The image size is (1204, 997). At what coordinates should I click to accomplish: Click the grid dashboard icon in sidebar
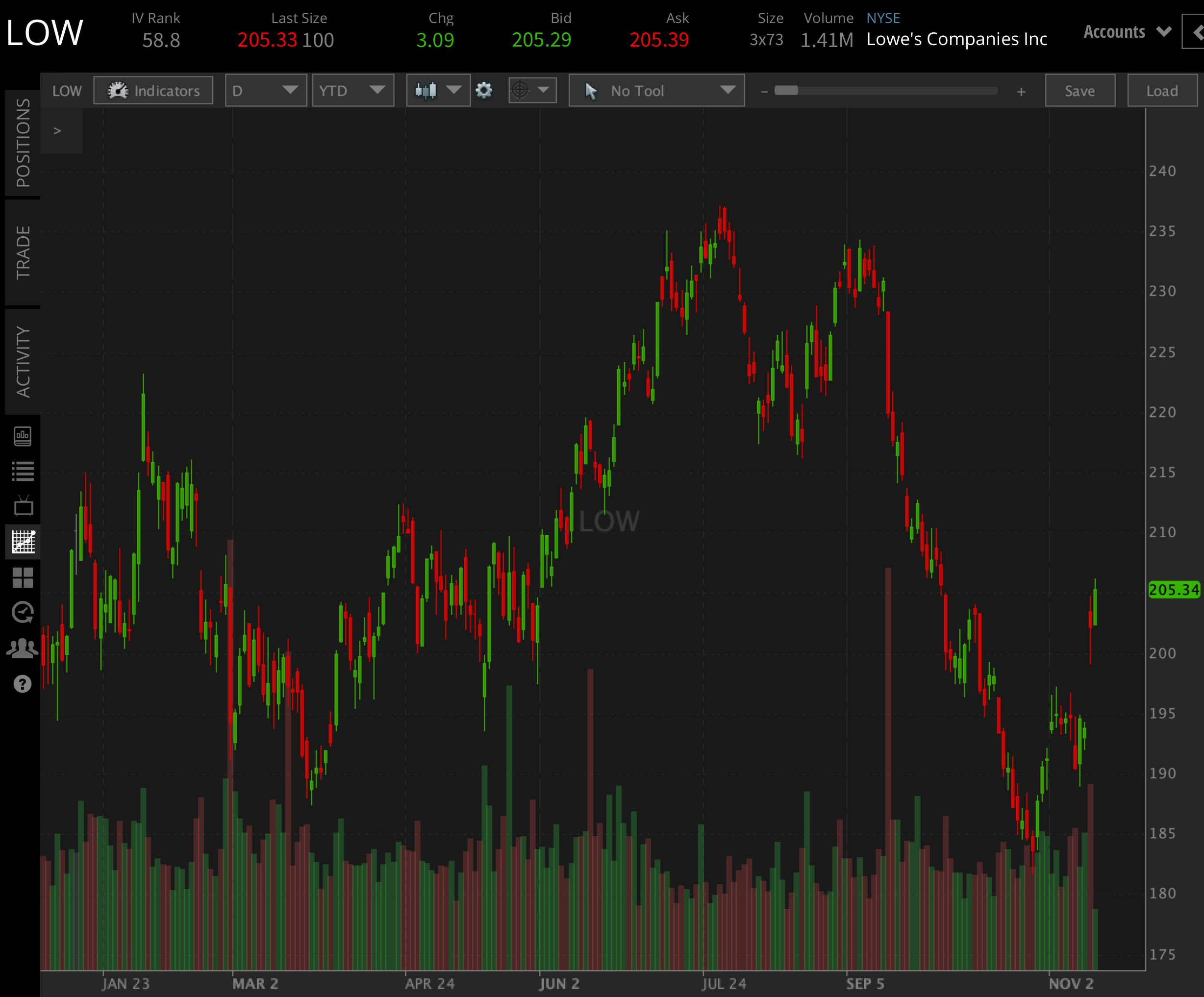24,577
